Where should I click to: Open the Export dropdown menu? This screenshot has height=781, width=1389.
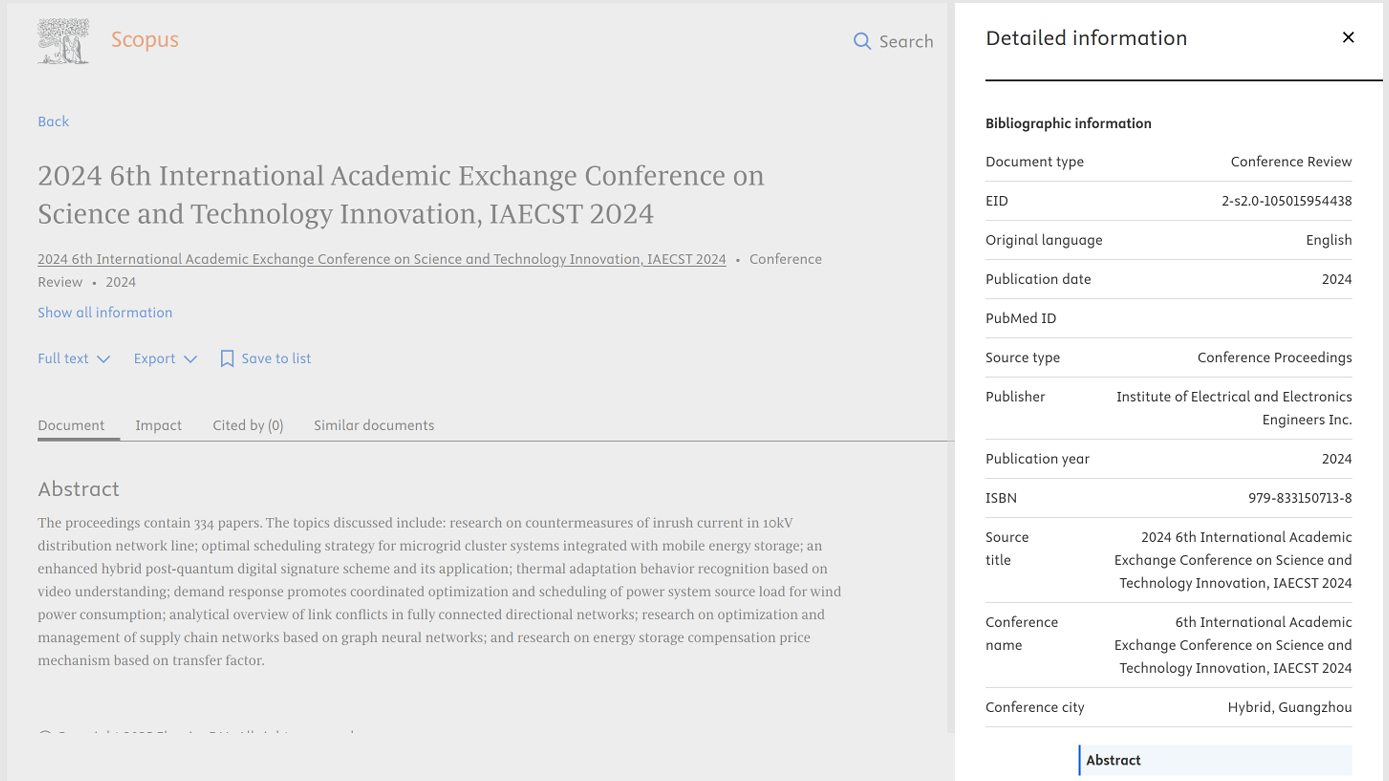[x=165, y=359]
